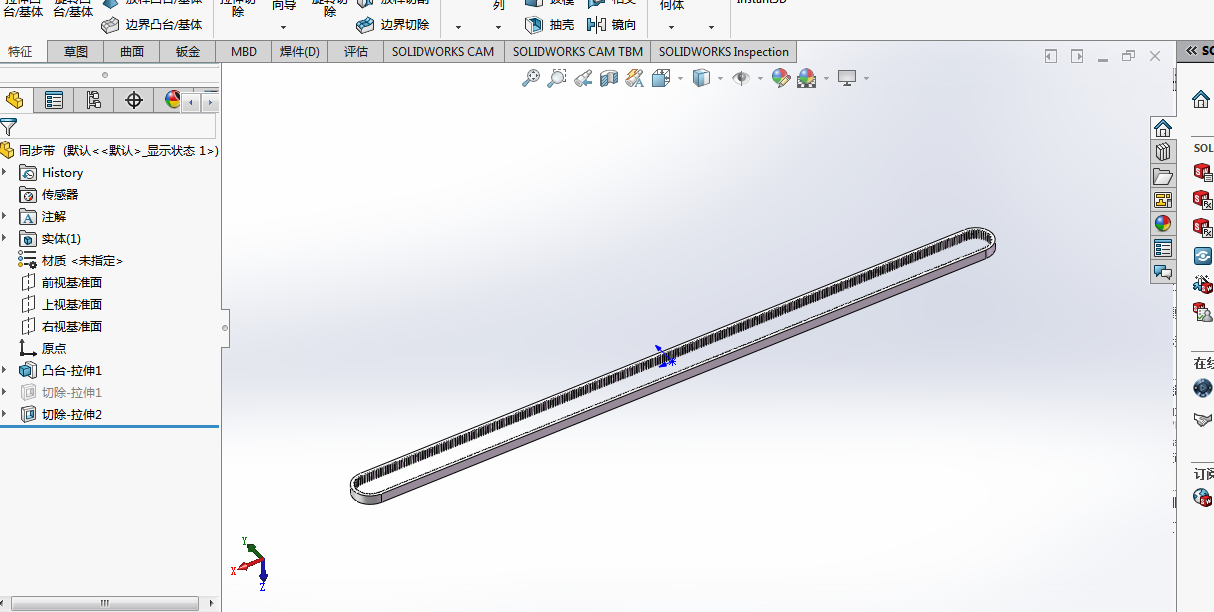Click the View Settings monitor icon
The height and width of the screenshot is (612, 1214).
coord(848,78)
